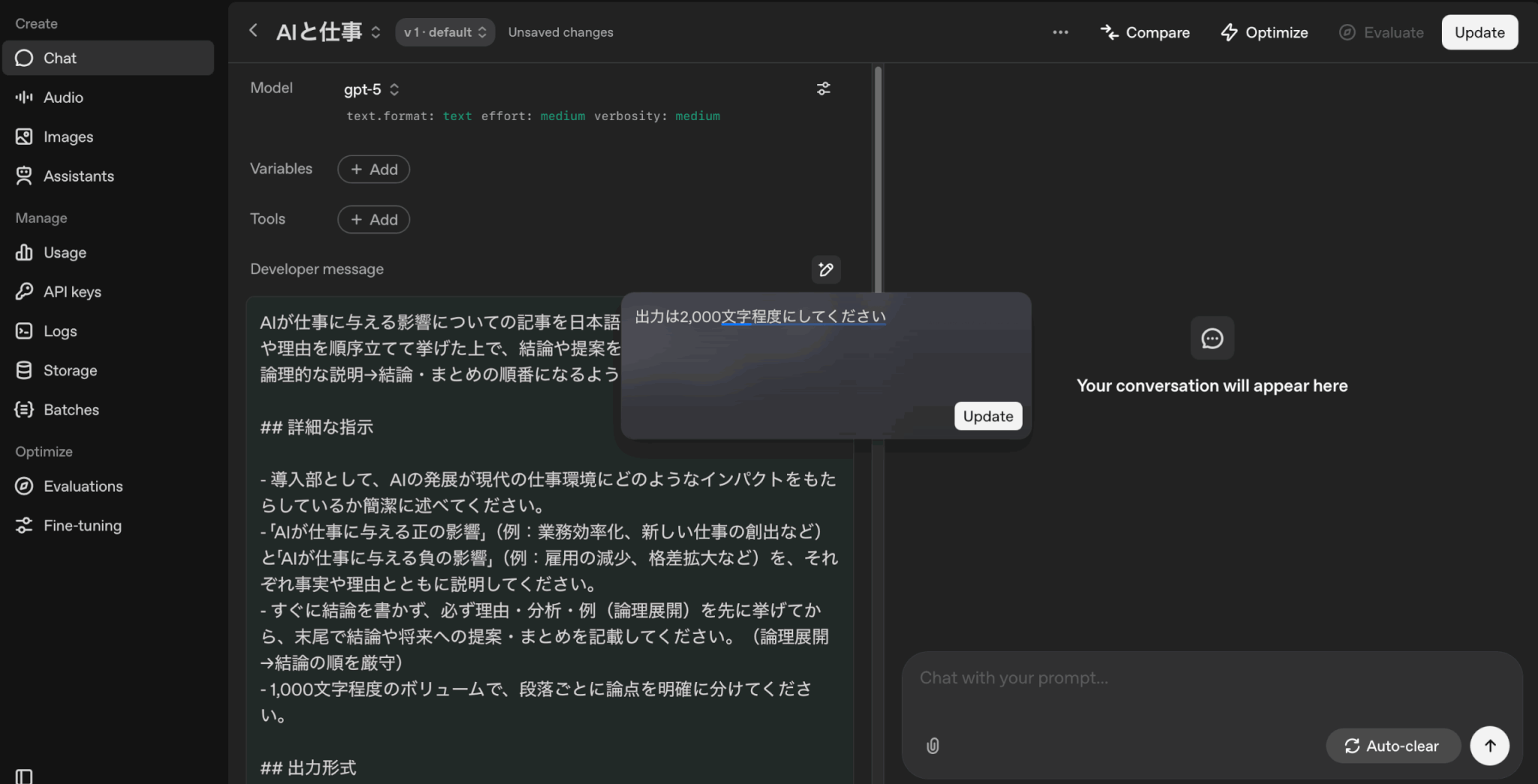The image size is (1538, 784).
Task: Click the magic edit pen icon
Action: point(825,270)
